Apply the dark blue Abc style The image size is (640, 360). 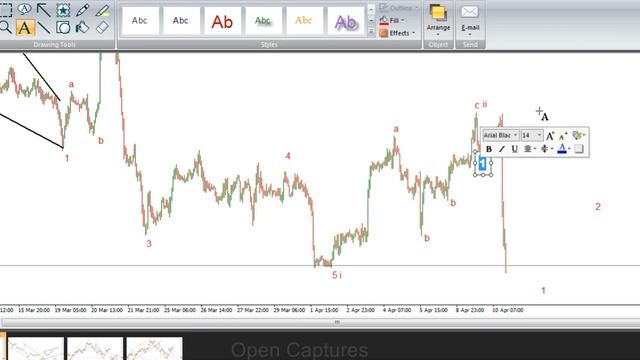pos(181,20)
